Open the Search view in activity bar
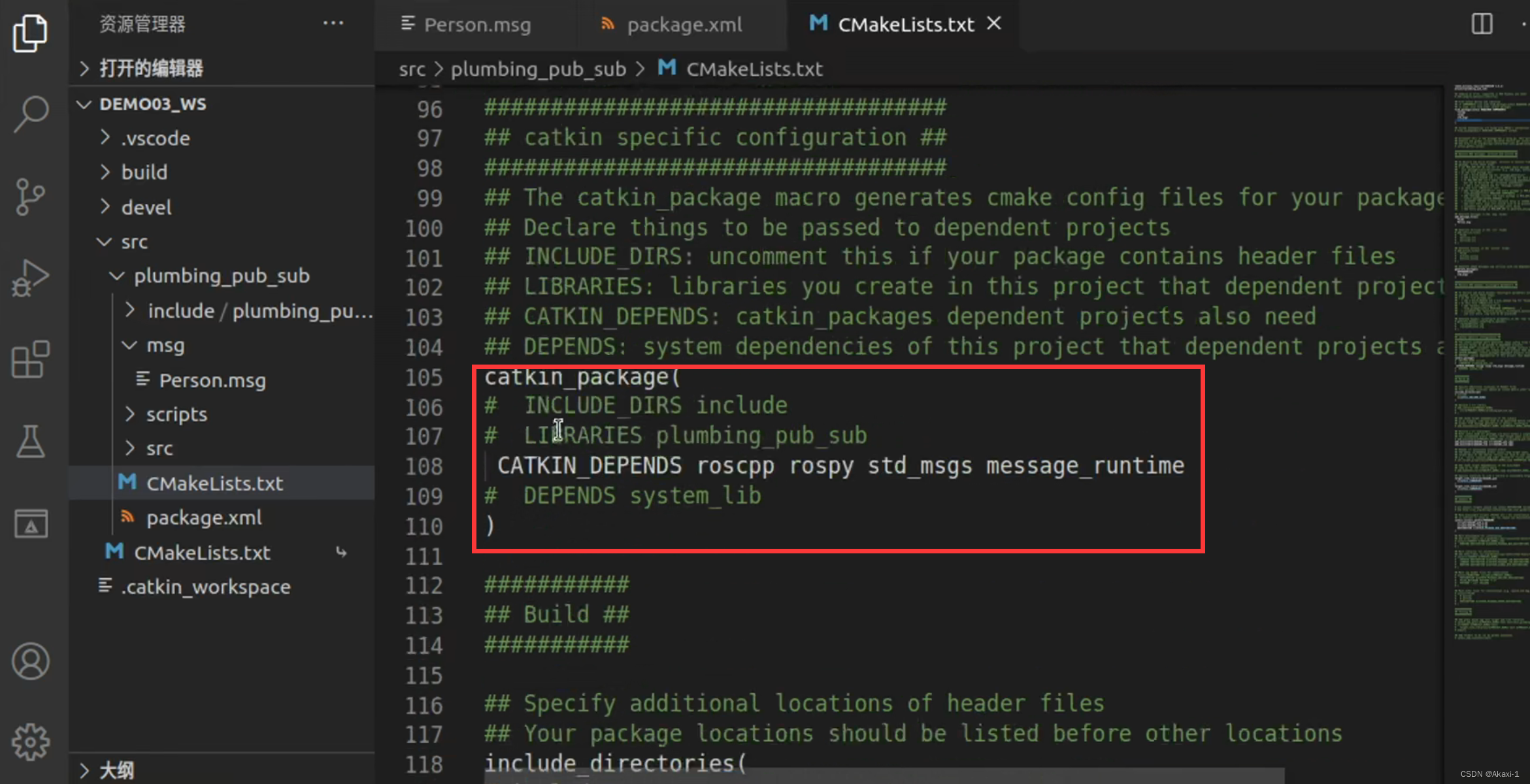1530x784 pixels. [30, 114]
